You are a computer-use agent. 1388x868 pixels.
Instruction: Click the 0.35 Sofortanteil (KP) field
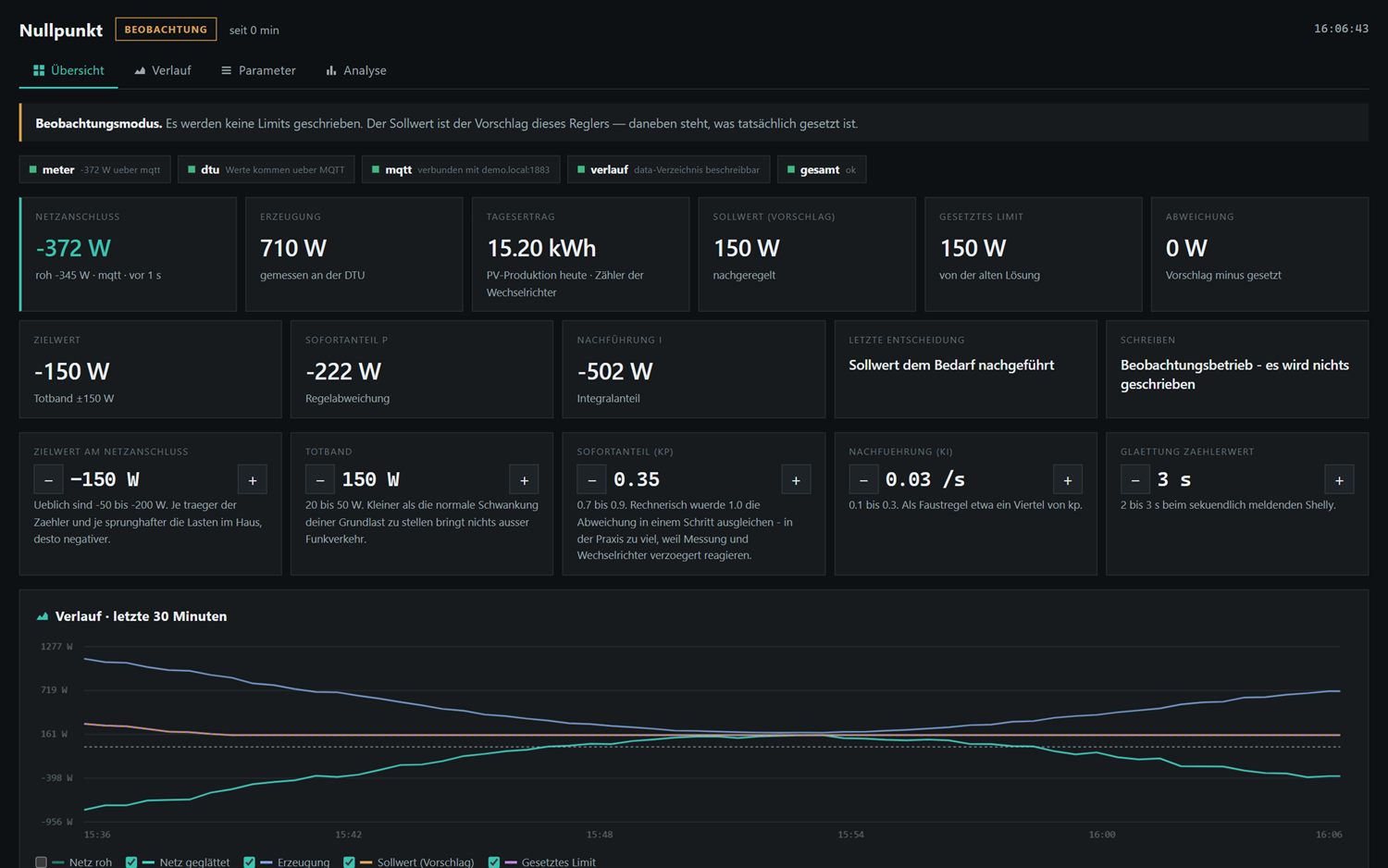(694, 479)
